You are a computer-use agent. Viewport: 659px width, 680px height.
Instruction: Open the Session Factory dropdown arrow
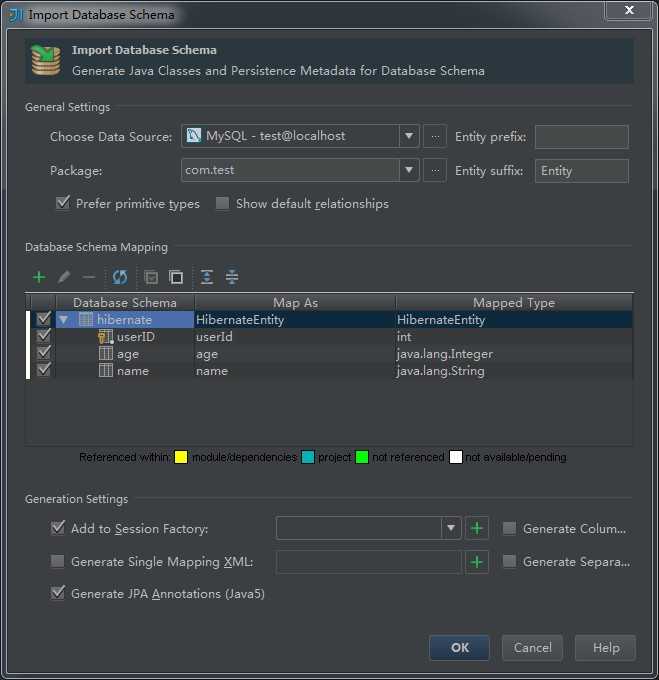click(451, 528)
